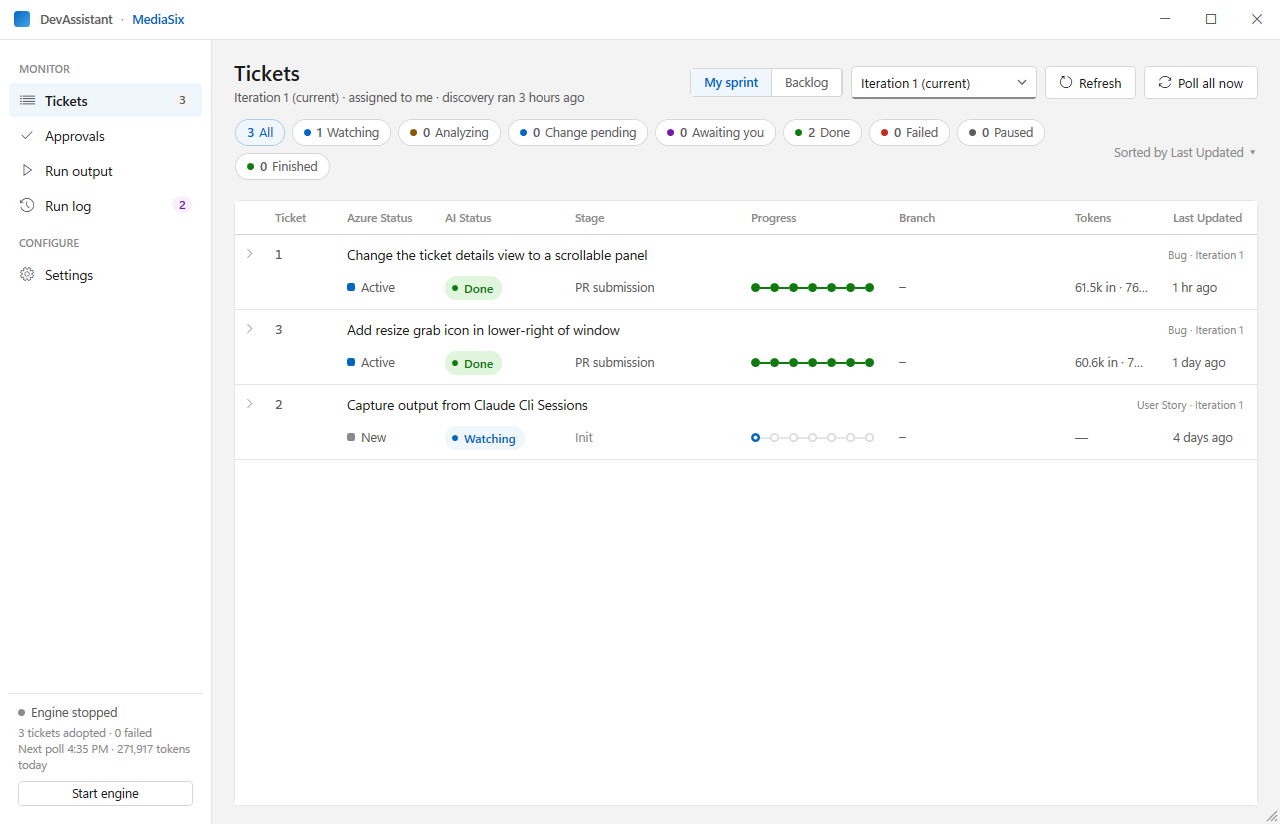The height and width of the screenshot is (824, 1280).
Task: Filter tickets by 0 Change pending
Action: (578, 133)
